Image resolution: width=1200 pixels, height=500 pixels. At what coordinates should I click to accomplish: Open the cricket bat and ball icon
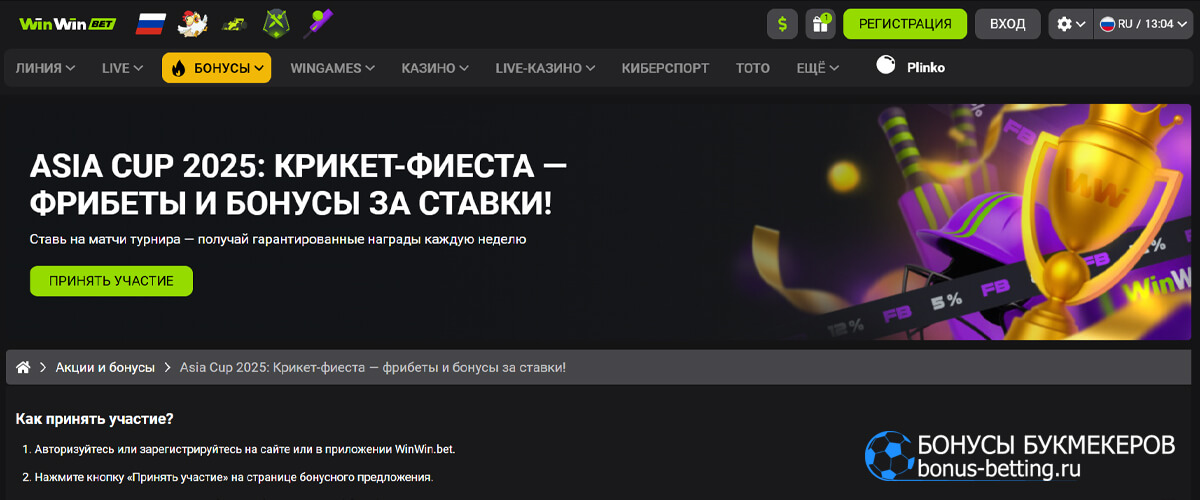tap(320, 22)
